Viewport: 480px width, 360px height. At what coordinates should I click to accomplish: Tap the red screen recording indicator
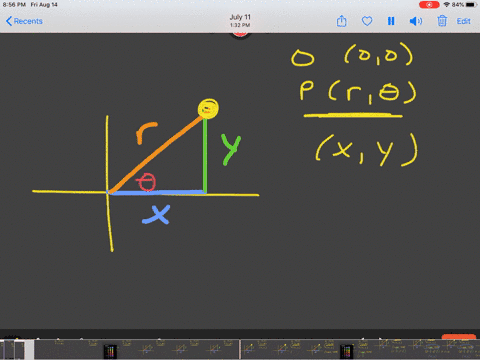[x=429, y=5]
